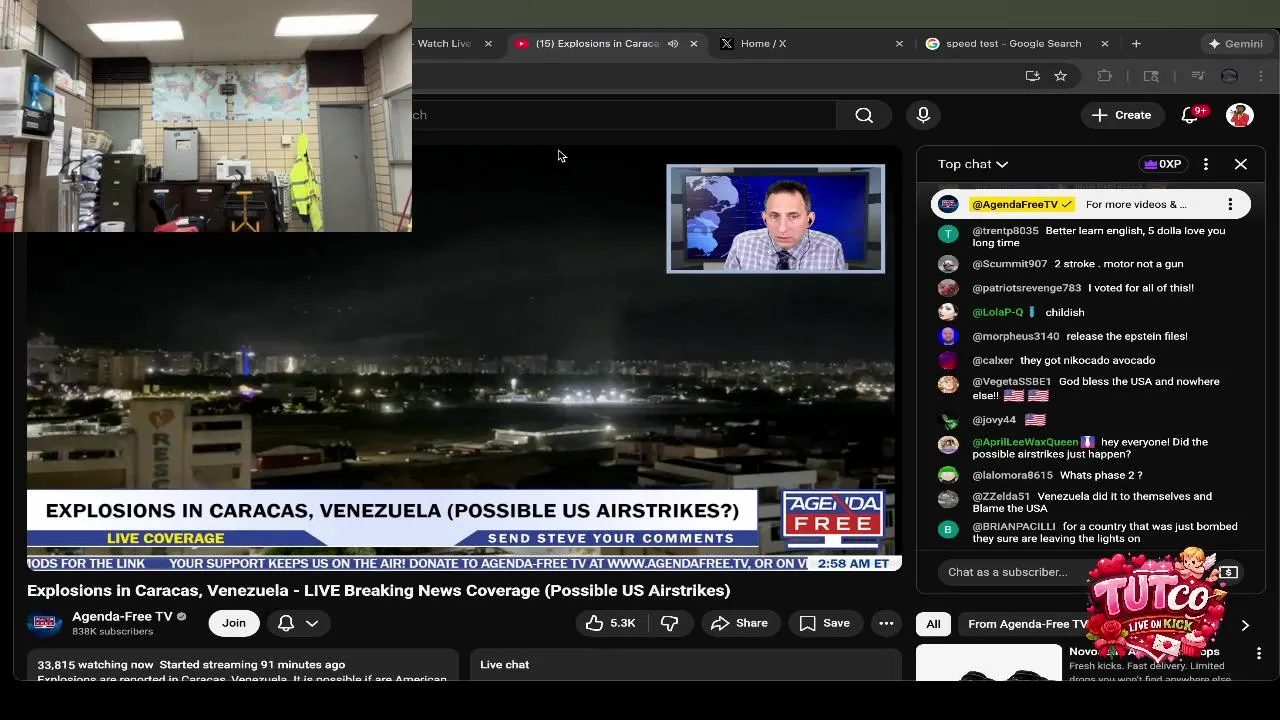
Task: Open Chrome three-dot menu
Action: pos(1261,76)
